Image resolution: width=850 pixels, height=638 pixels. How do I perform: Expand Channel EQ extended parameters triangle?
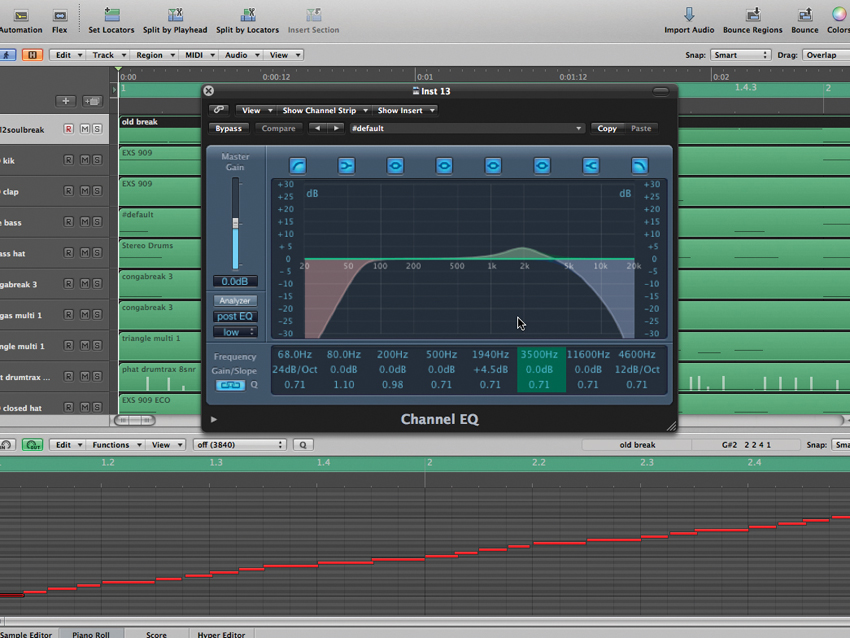pos(214,419)
